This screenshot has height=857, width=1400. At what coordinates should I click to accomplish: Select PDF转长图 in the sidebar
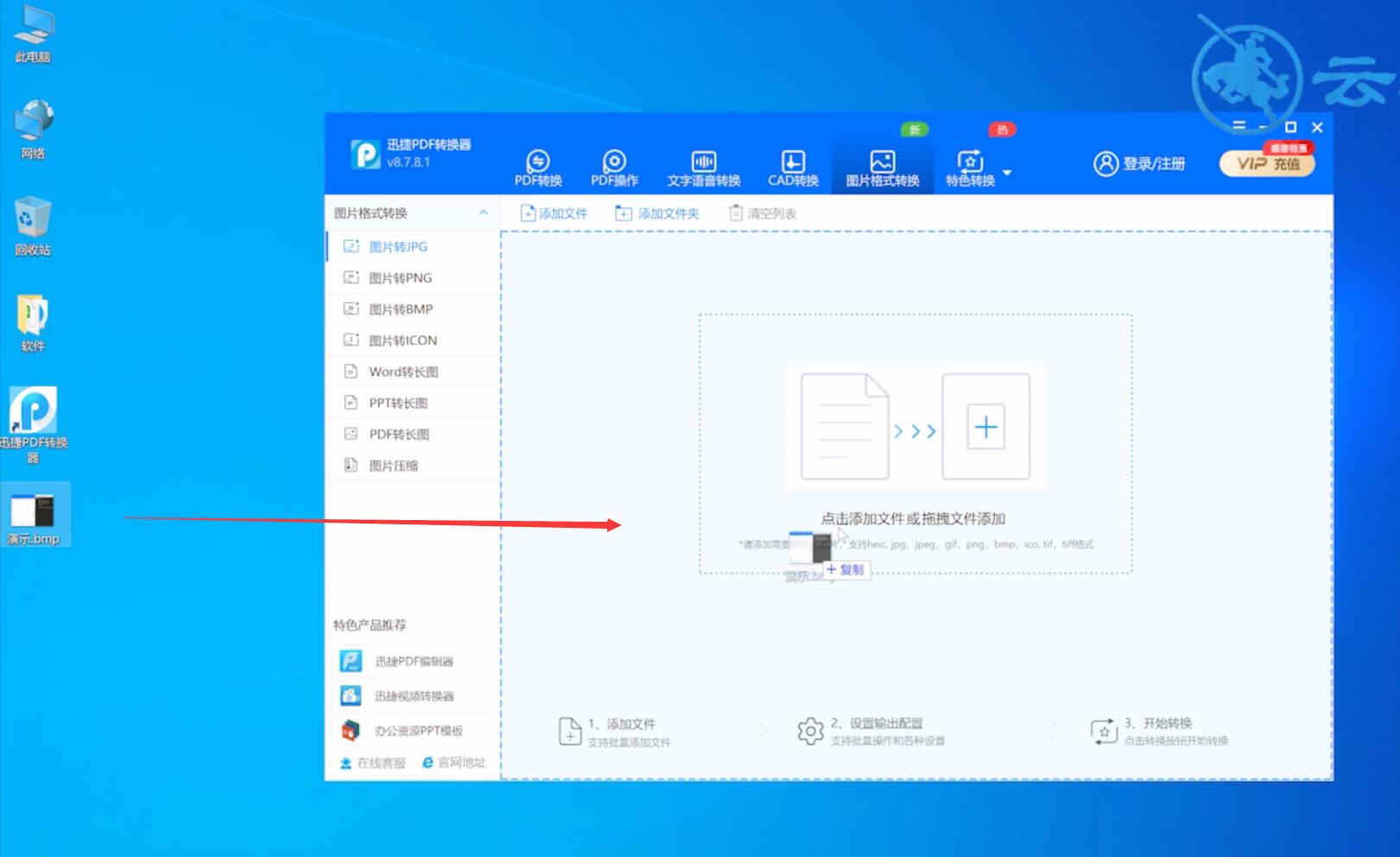414,434
